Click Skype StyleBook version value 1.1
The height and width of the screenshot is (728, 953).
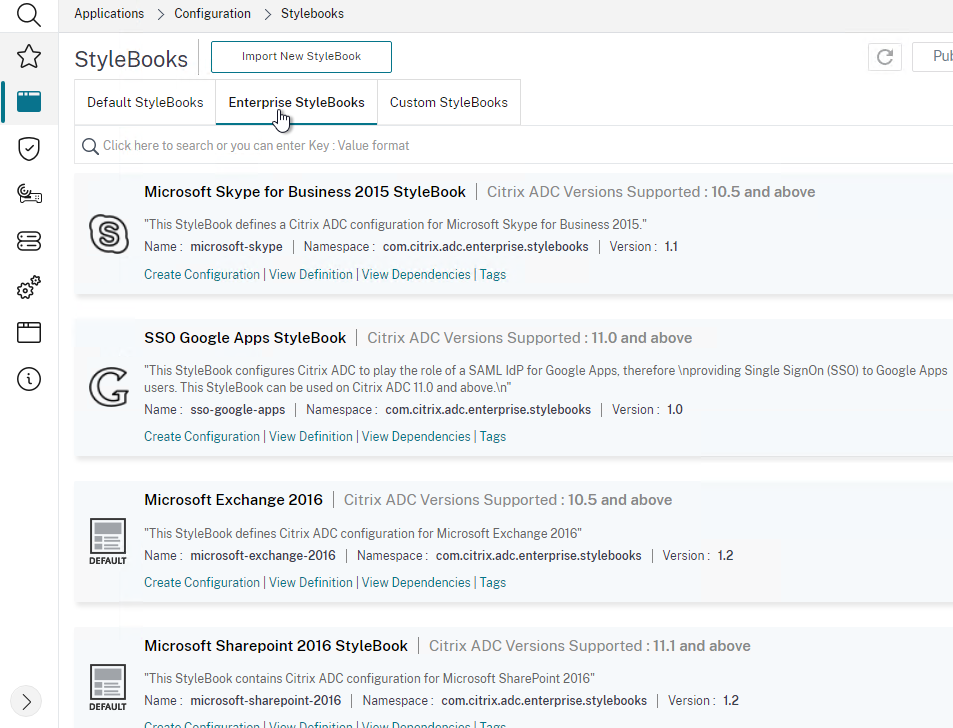pyautogui.click(x=671, y=247)
